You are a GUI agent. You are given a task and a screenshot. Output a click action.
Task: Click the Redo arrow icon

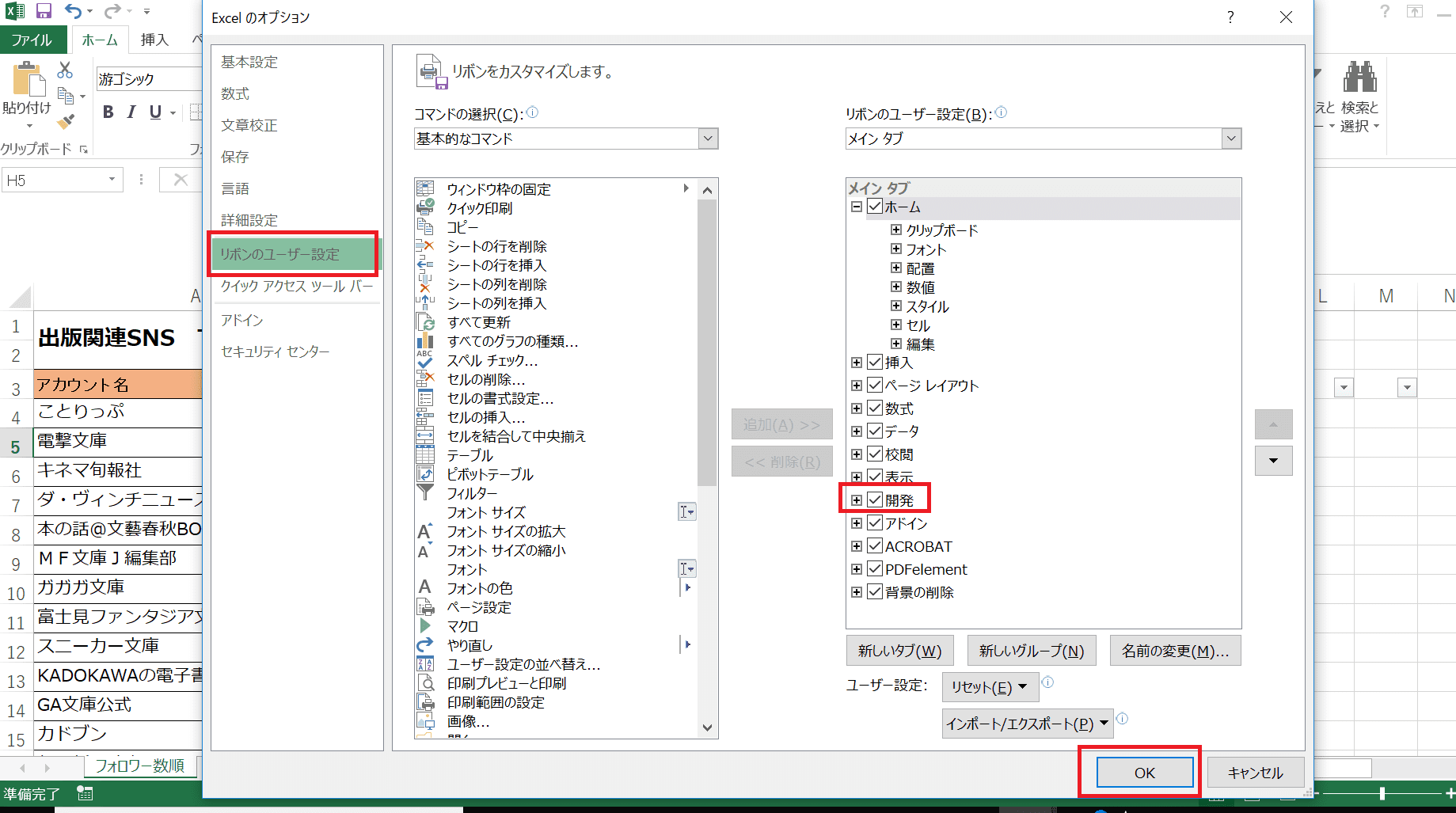(113, 11)
